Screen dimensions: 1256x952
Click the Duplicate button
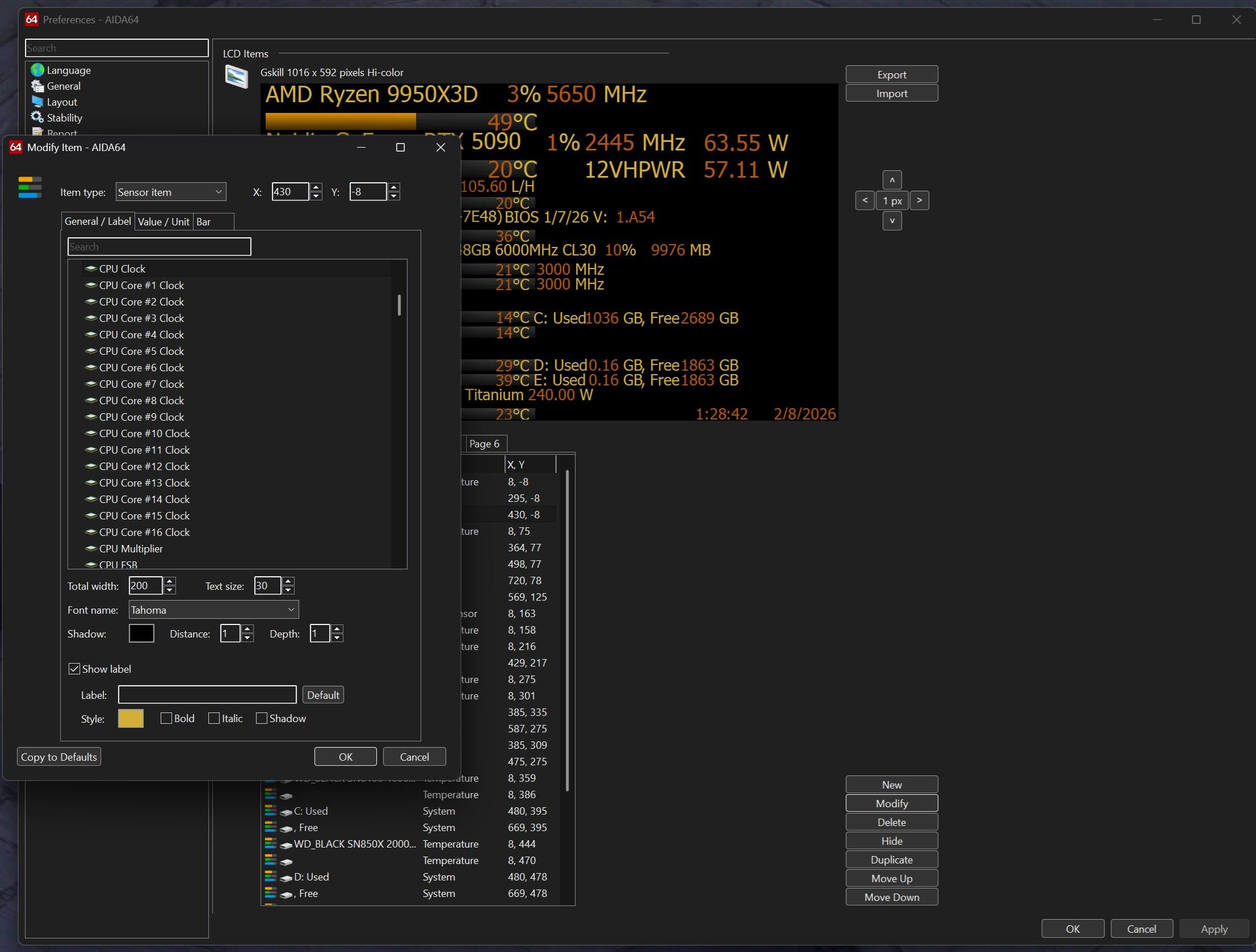pyautogui.click(x=891, y=859)
